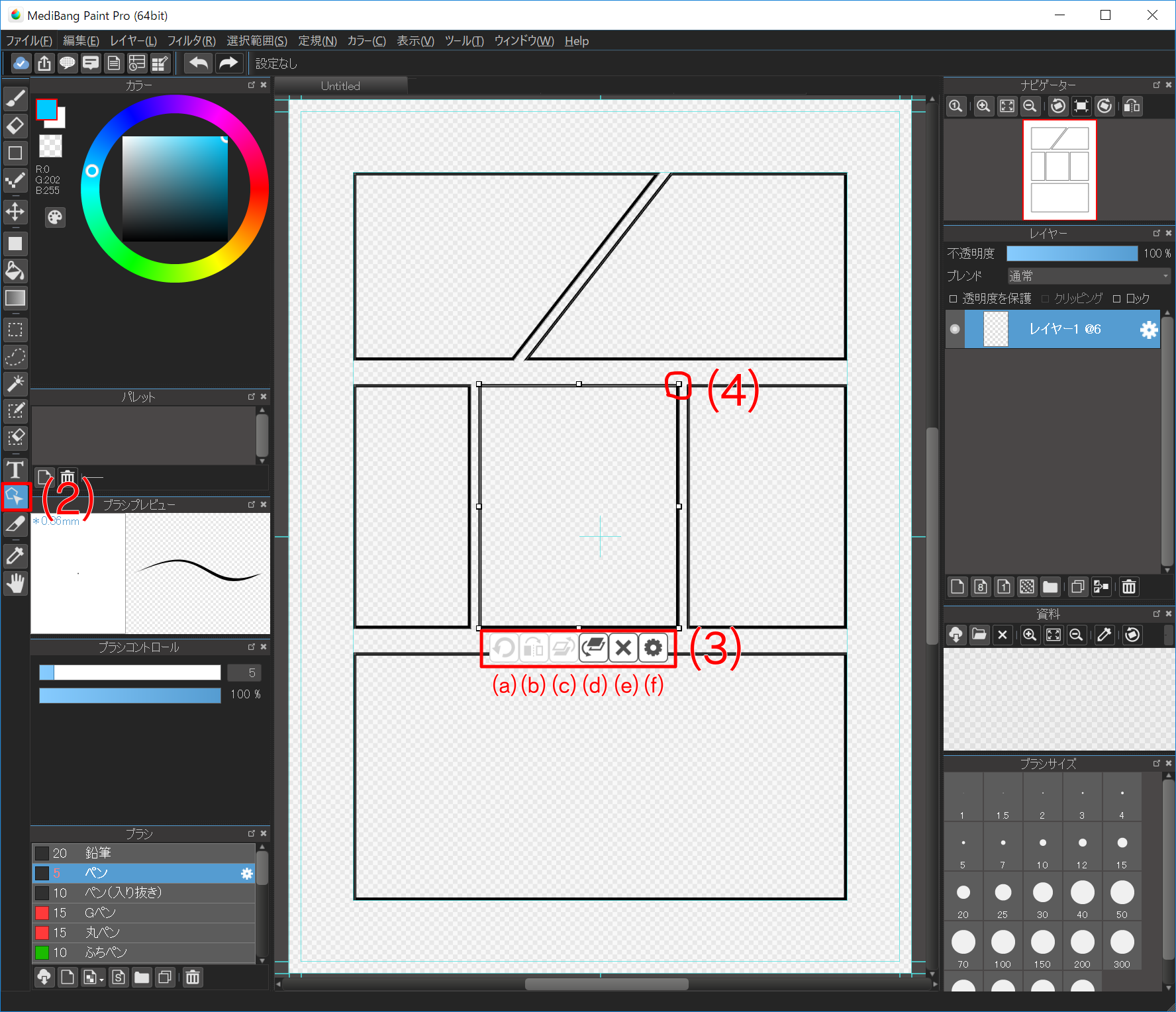1176x1012 pixels.
Task: Choose brush size 100 preset
Action: coord(1003,946)
